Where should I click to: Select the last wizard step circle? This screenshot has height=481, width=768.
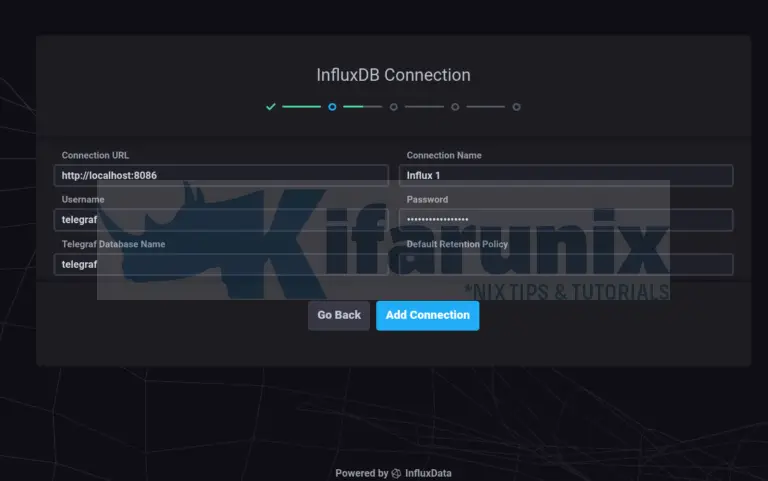click(516, 106)
